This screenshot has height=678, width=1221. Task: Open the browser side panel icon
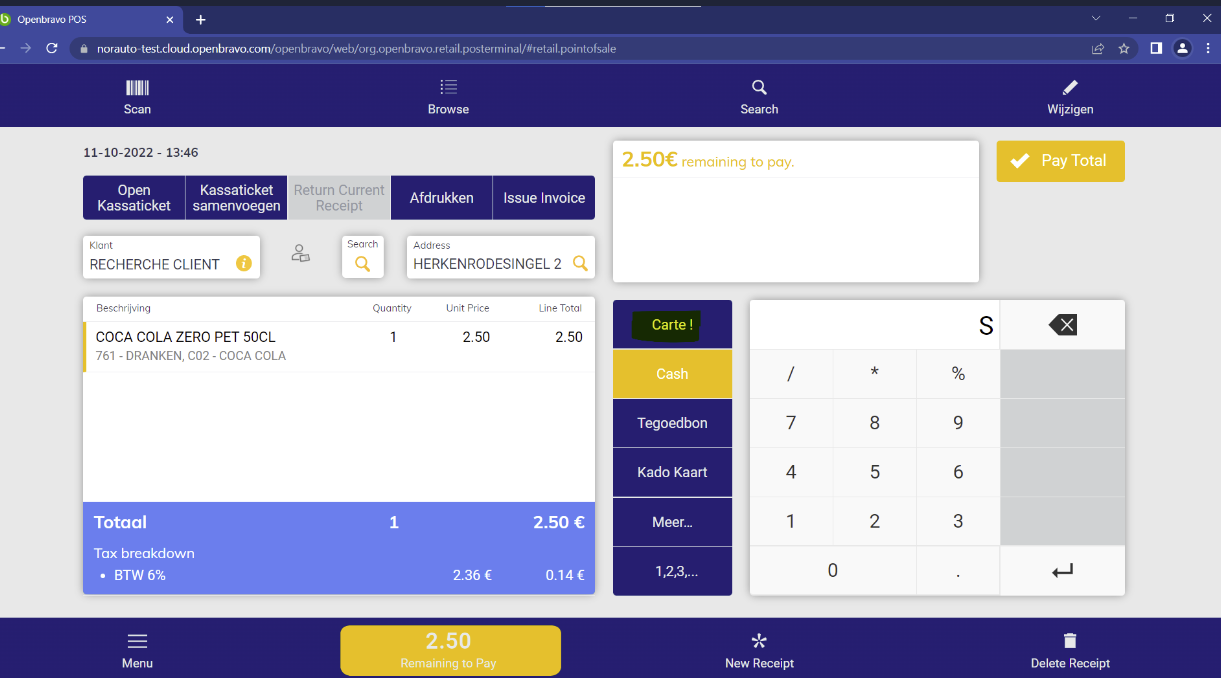tap(1156, 48)
